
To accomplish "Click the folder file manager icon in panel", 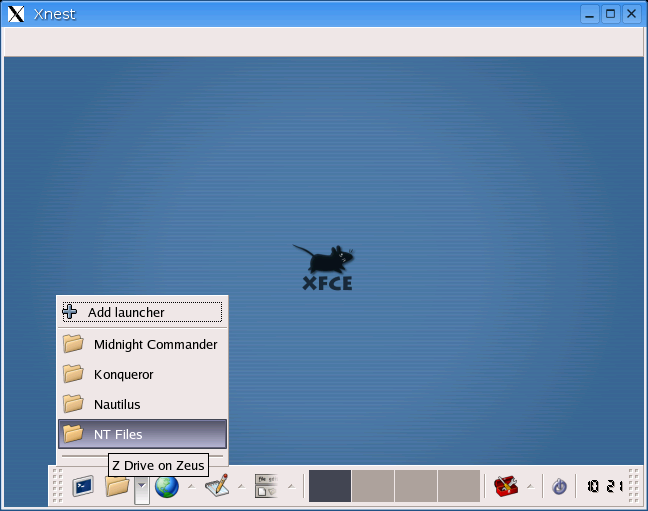I will coord(118,486).
